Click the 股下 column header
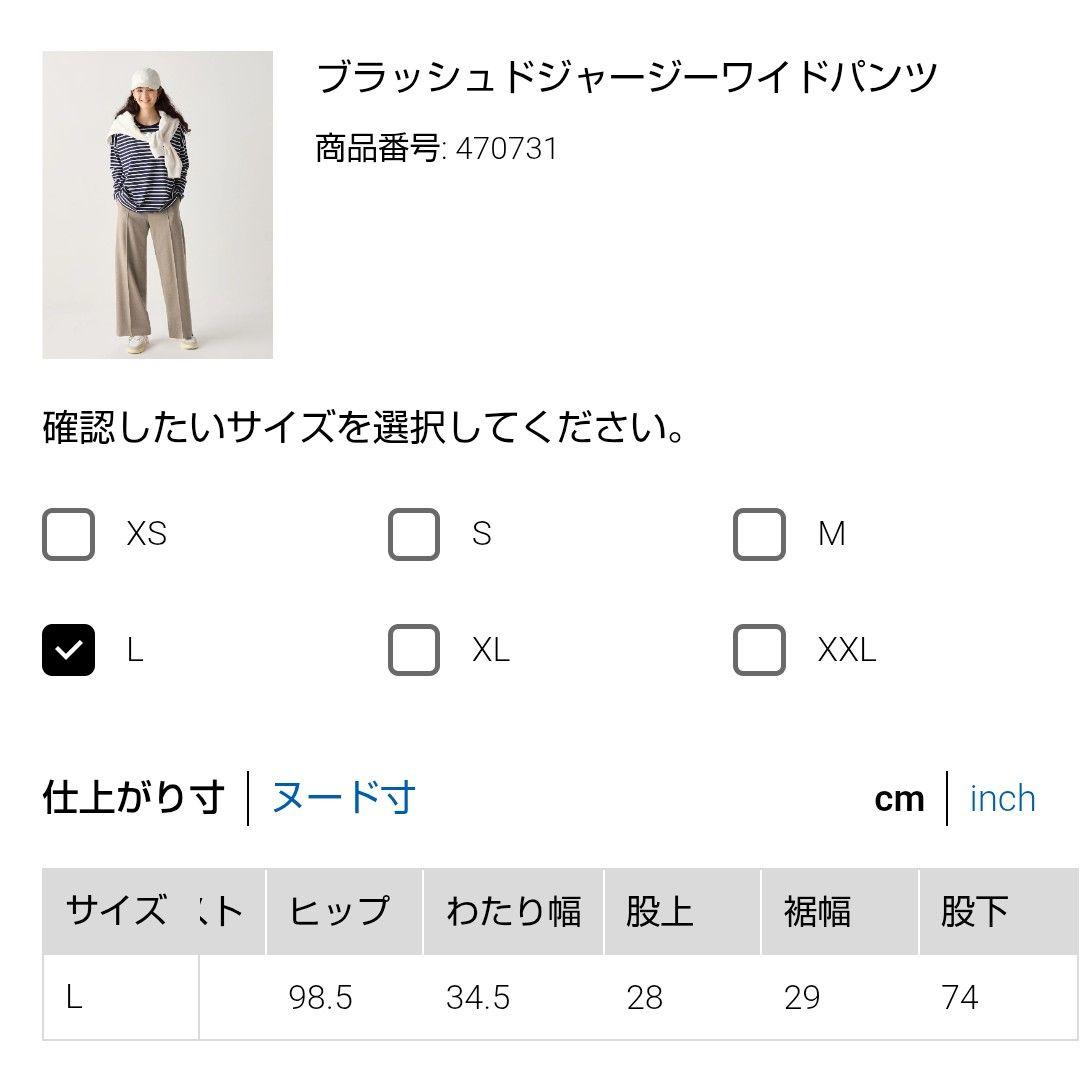 (974, 911)
